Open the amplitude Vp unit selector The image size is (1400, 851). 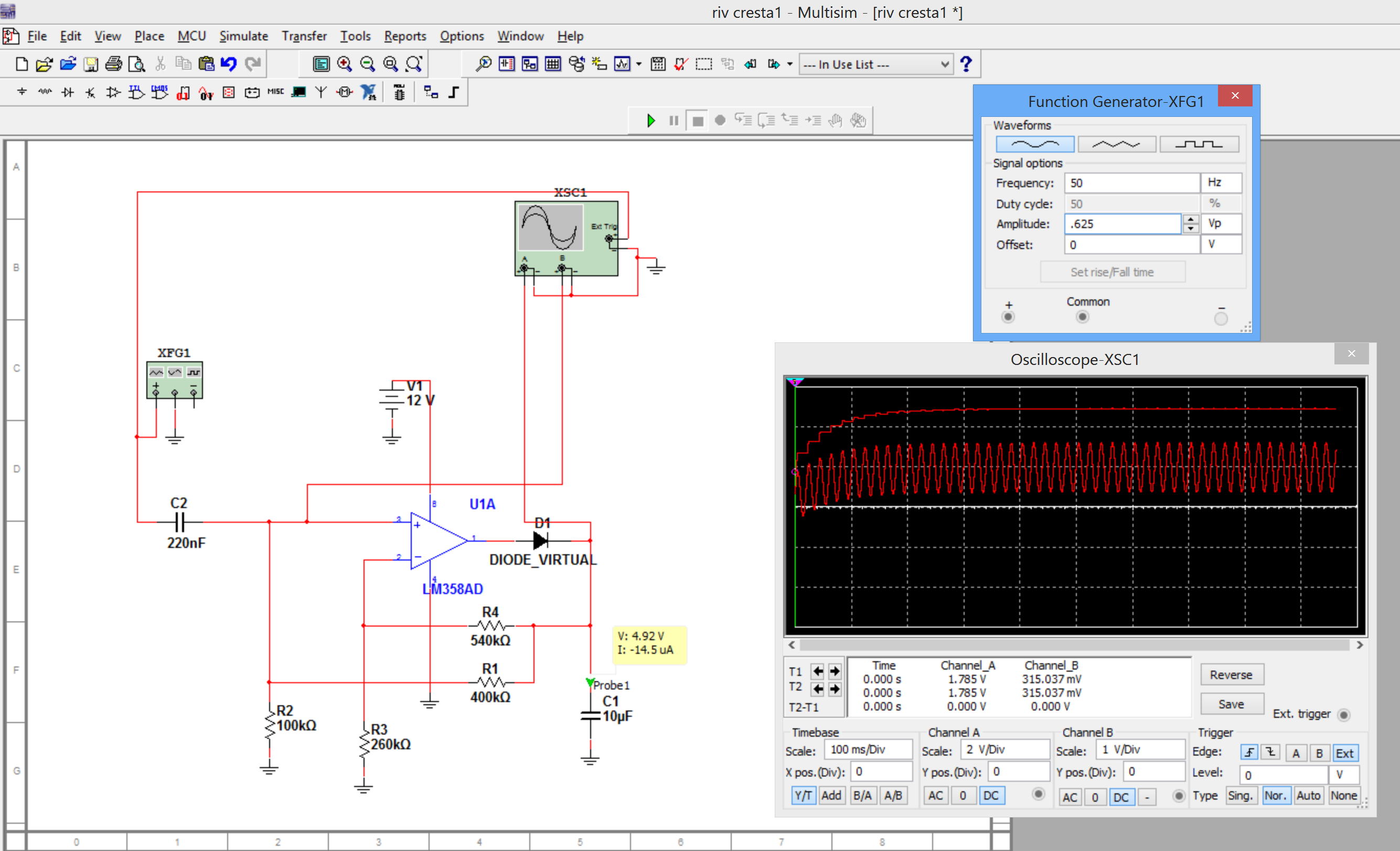1221,223
